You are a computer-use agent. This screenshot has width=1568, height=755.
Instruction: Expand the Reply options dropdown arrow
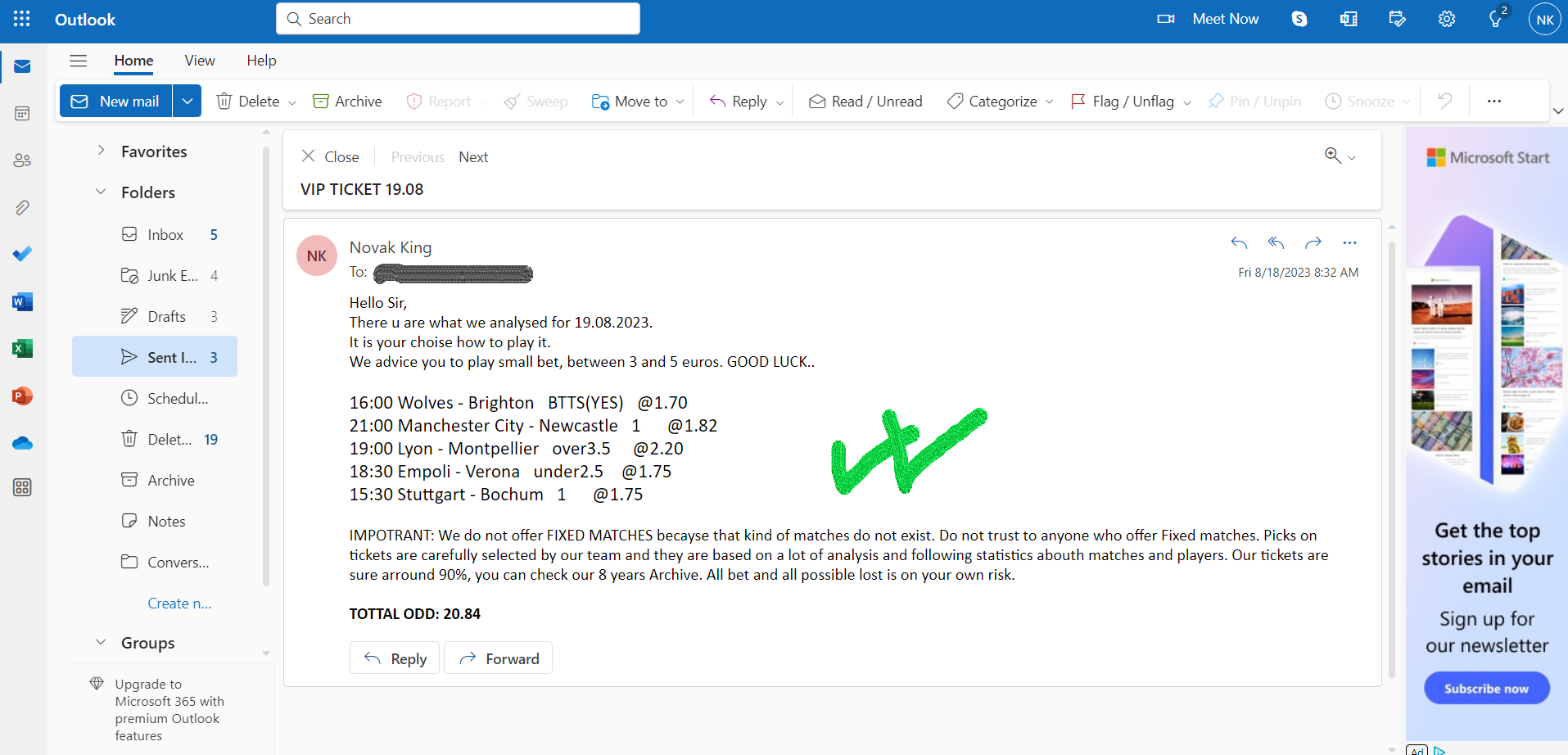point(779,102)
